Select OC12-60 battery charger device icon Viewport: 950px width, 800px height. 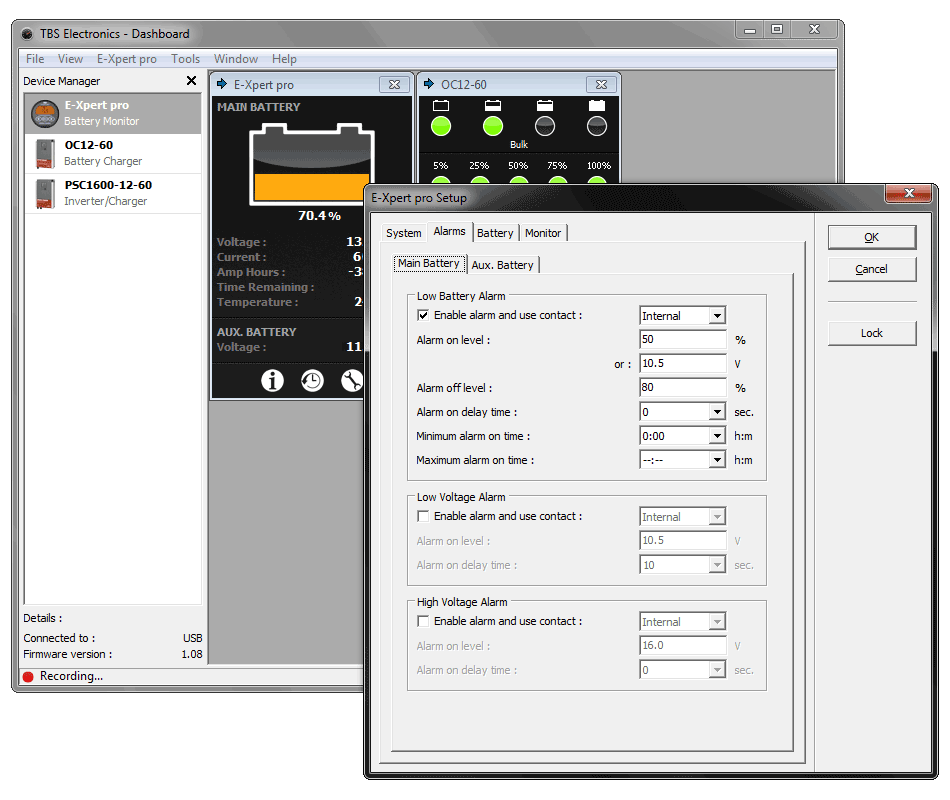(43, 153)
